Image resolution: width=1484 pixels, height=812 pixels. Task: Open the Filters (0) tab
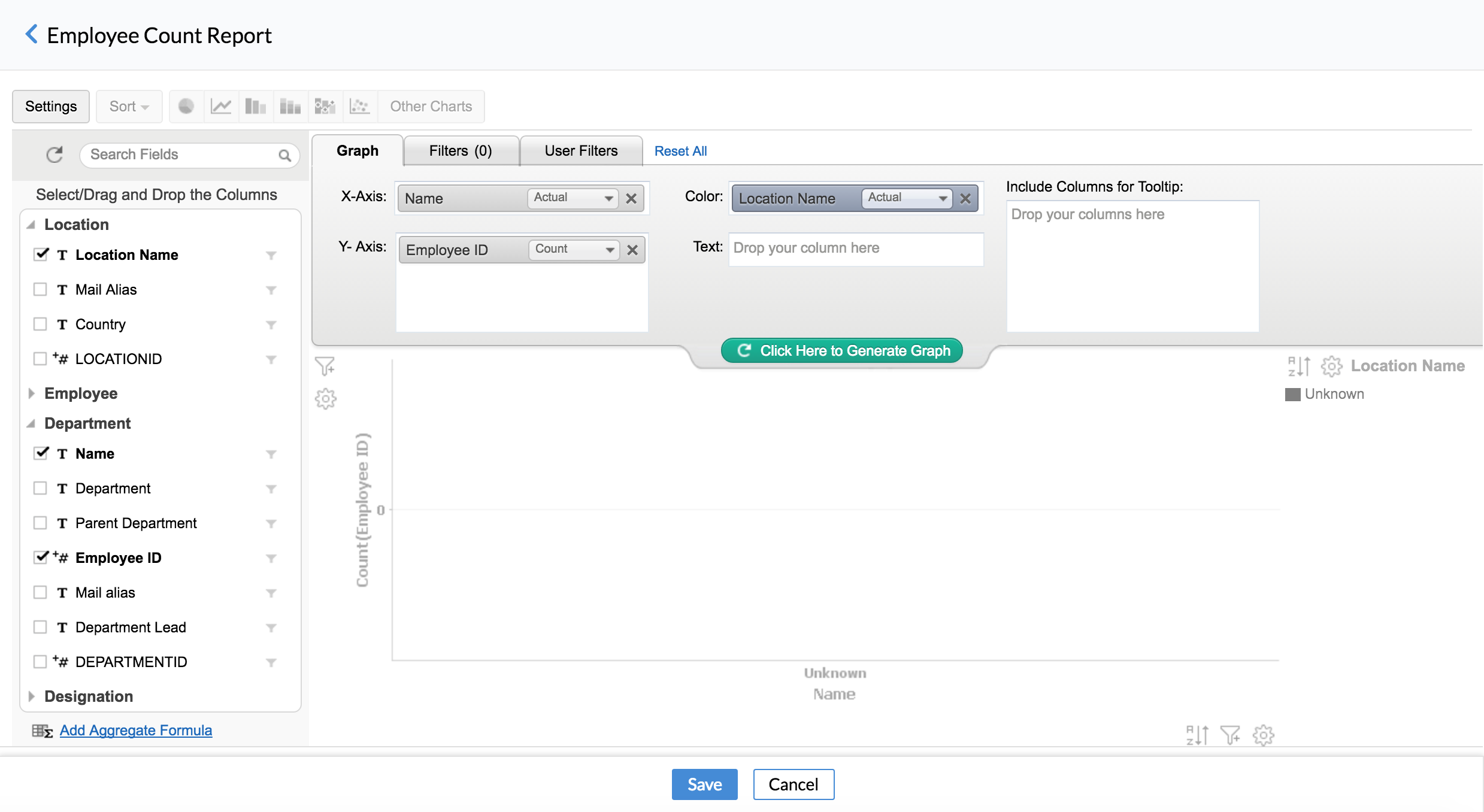coord(460,151)
